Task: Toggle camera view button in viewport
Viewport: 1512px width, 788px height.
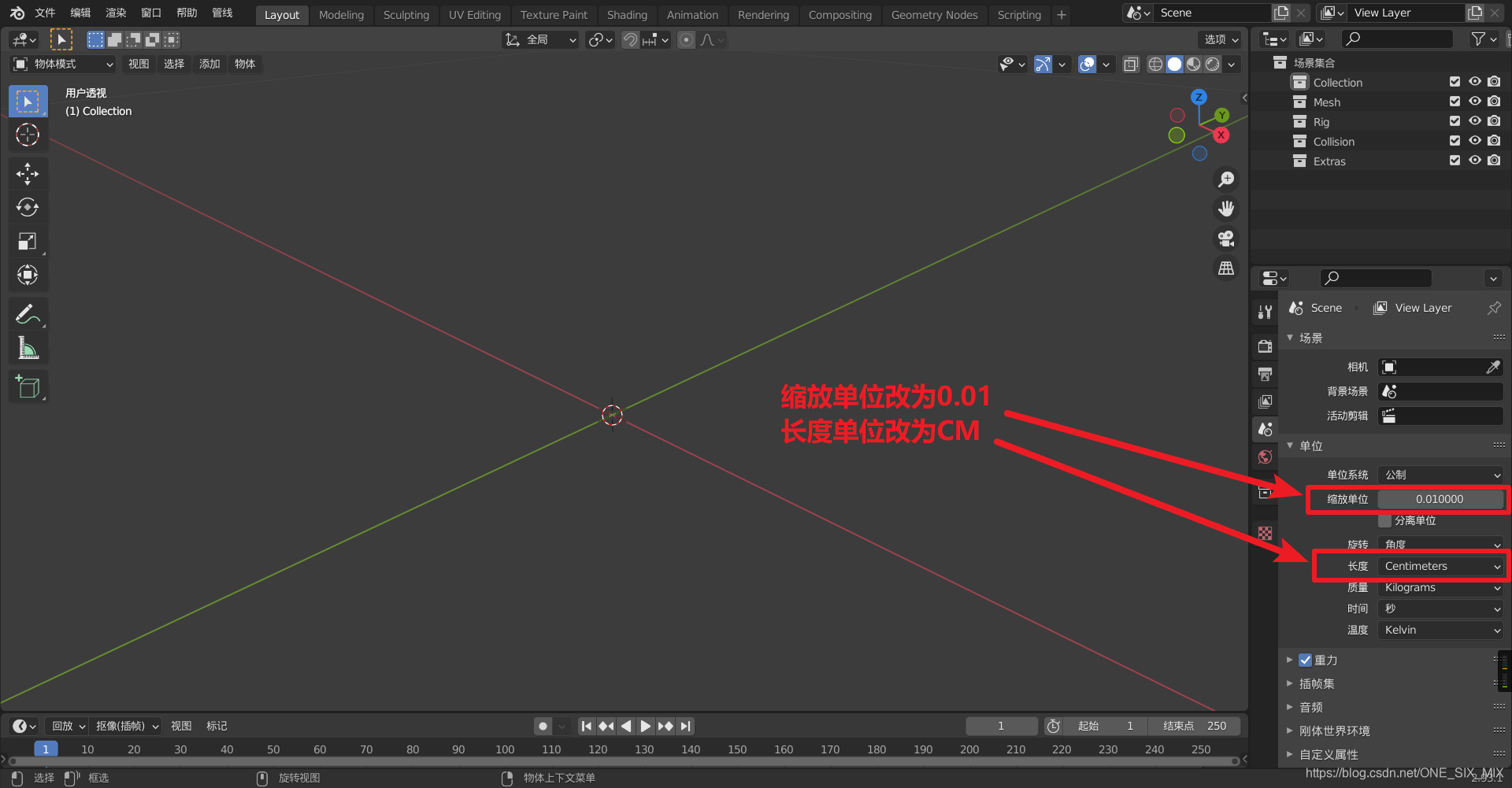Action: (x=1226, y=239)
